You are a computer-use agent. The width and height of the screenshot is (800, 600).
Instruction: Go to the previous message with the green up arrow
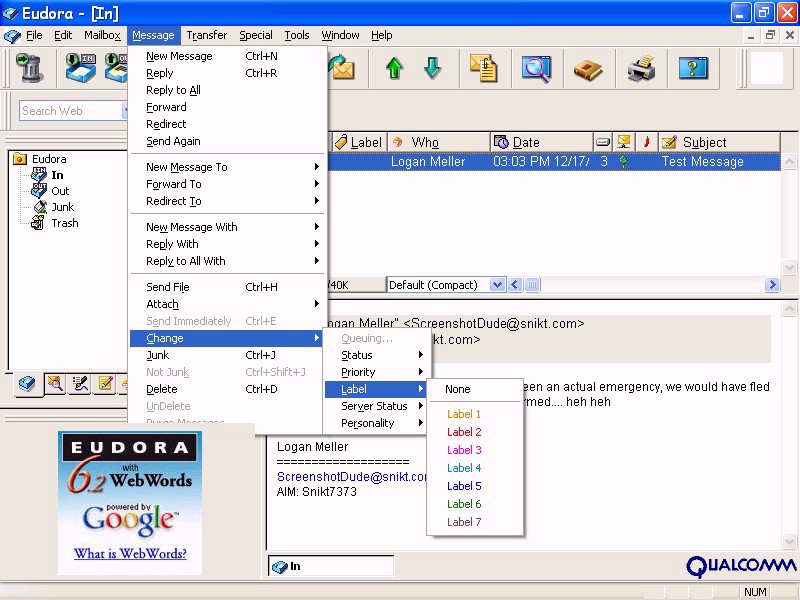(394, 67)
